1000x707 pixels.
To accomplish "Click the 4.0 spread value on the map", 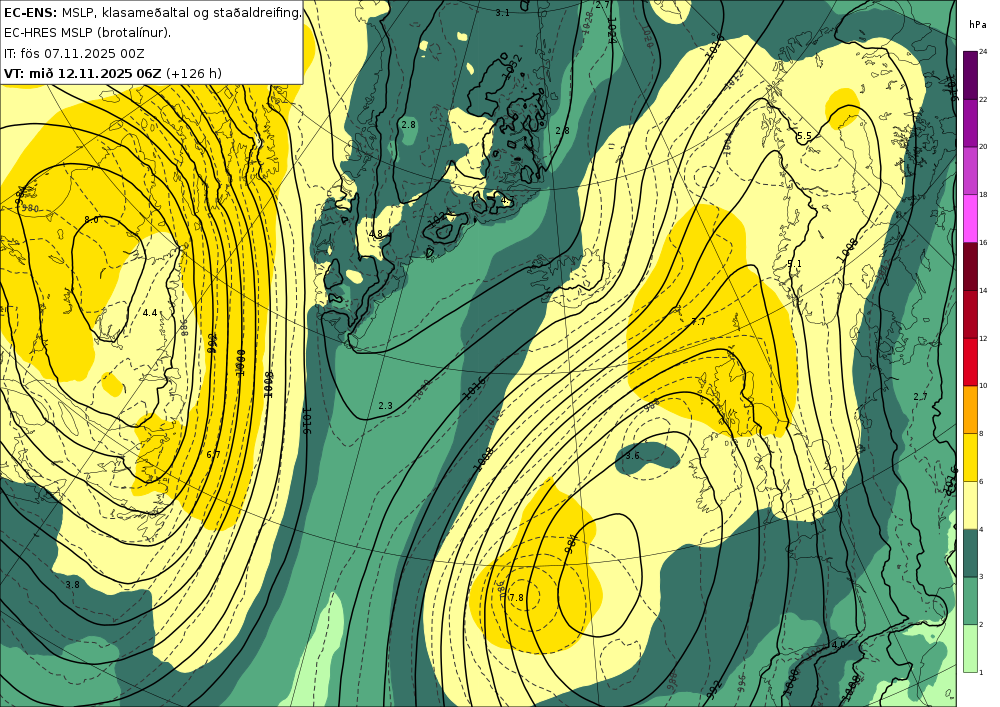I will (x=839, y=645).
